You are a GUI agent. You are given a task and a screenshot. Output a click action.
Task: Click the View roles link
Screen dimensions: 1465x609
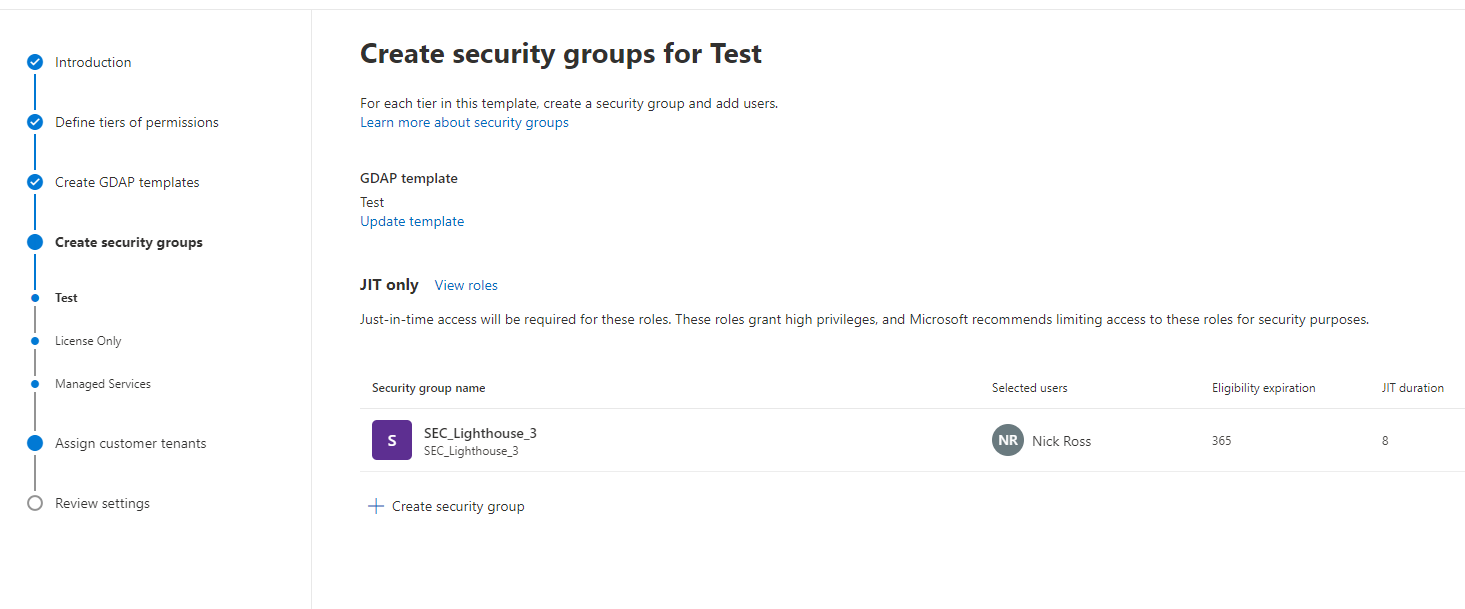coord(466,285)
